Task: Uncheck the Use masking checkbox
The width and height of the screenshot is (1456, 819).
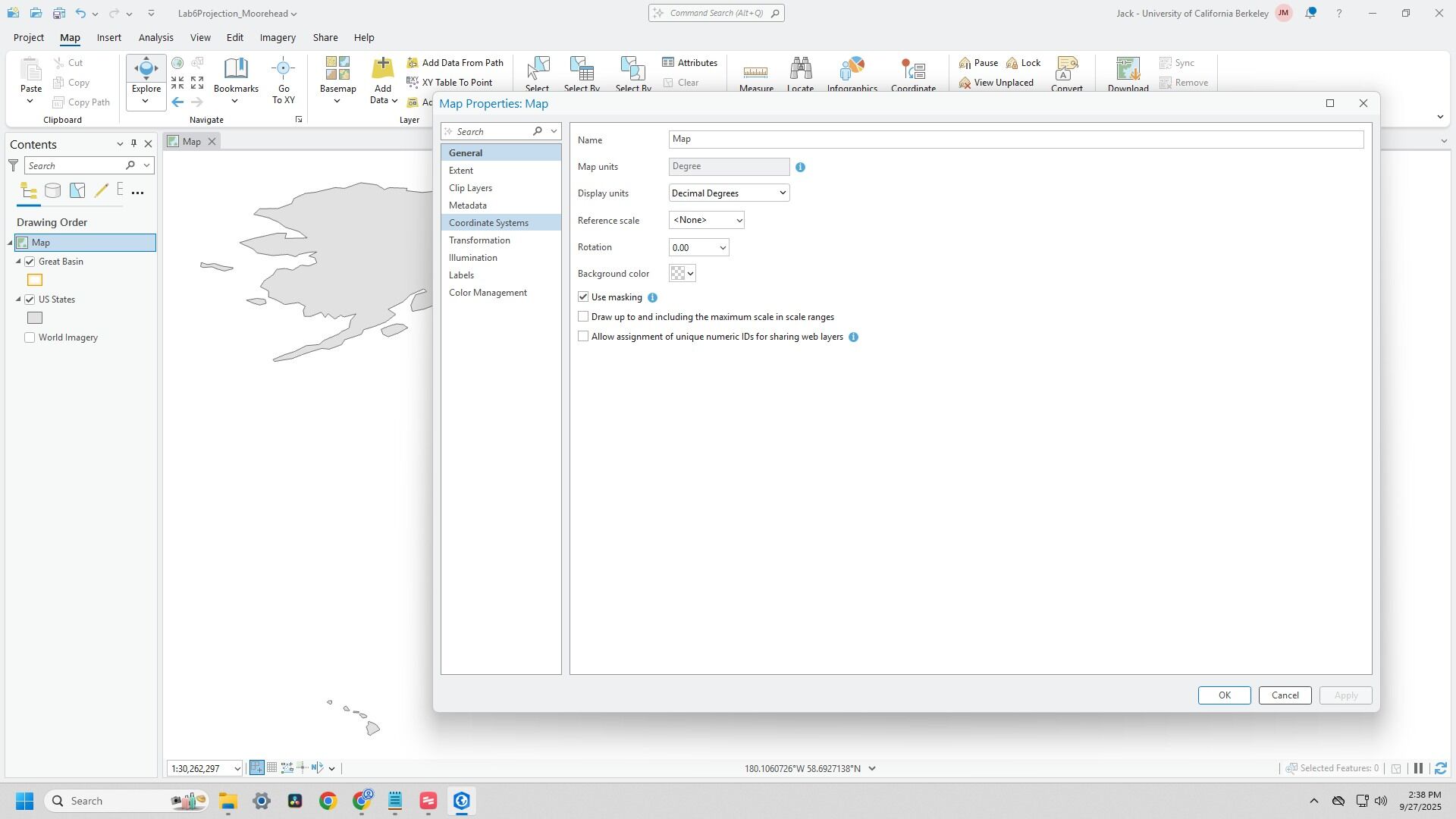Action: (x=583, y=297)
